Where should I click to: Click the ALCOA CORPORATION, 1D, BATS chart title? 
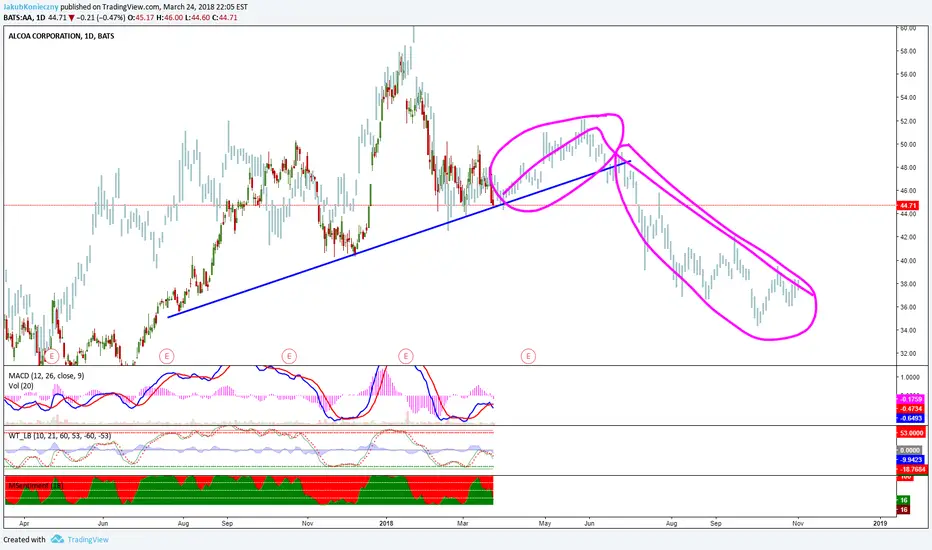[61, 36]
